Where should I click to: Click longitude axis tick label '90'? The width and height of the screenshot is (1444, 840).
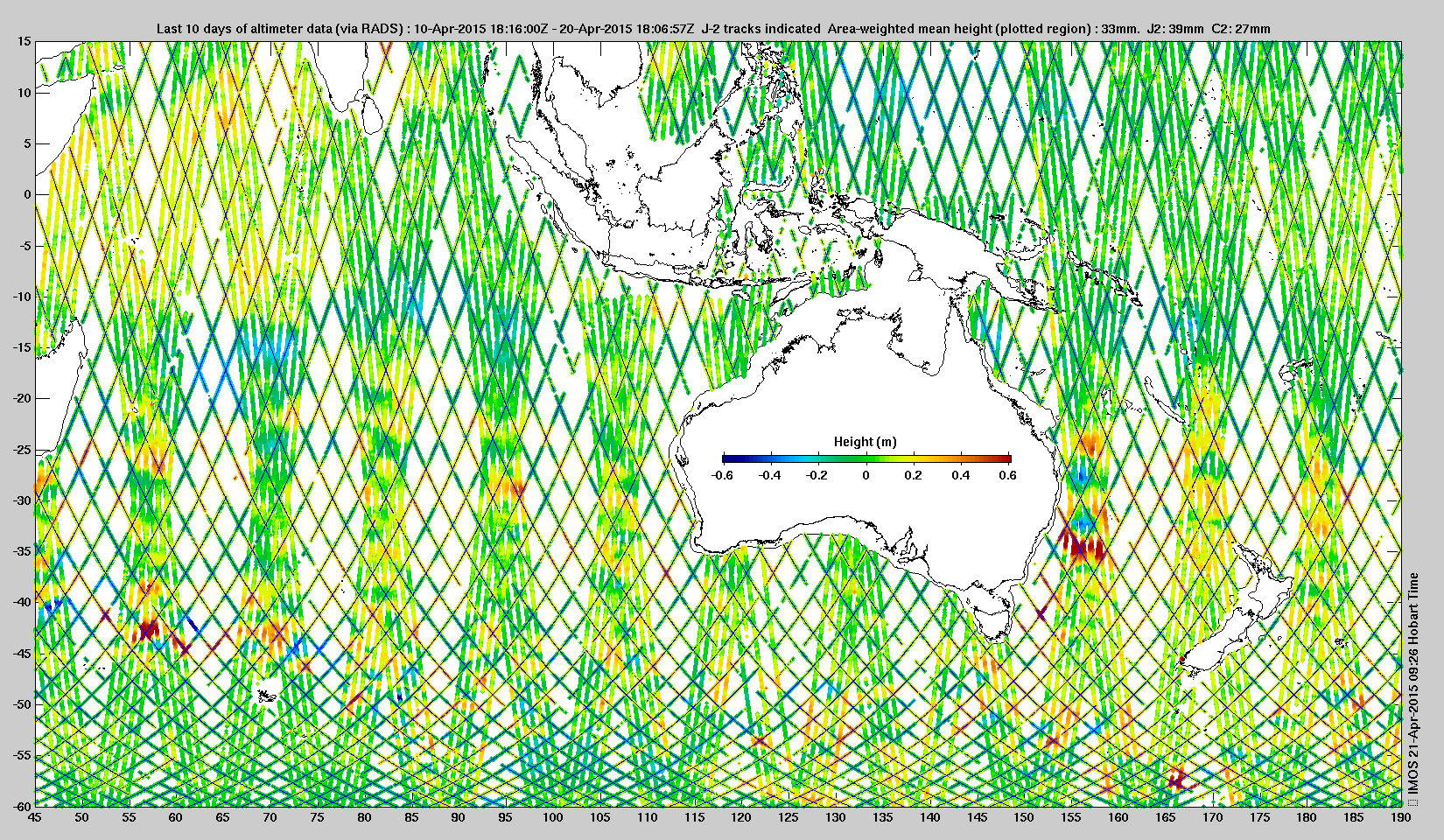[458, 818]
